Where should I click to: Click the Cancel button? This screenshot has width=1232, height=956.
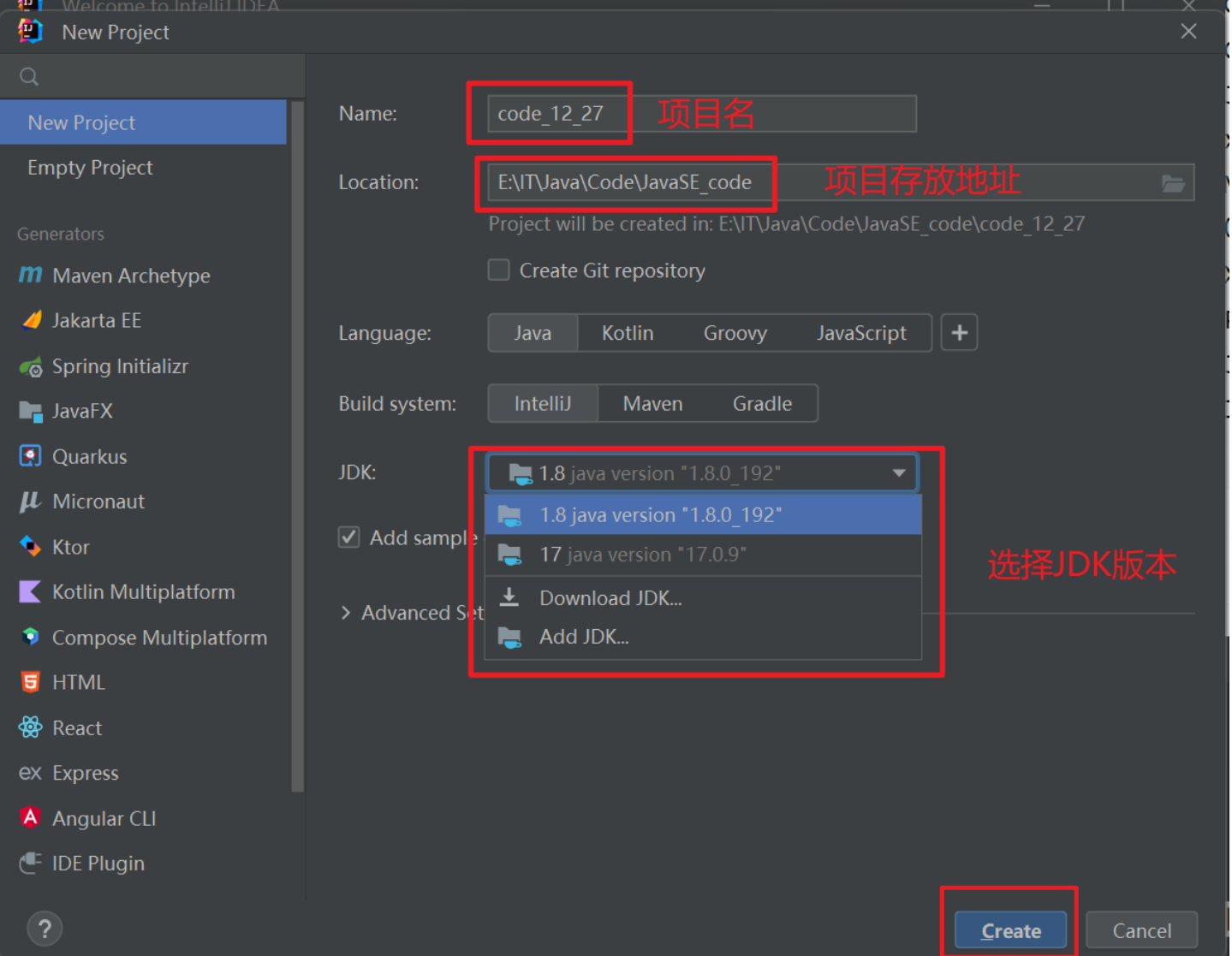(x=1141, y=930)
